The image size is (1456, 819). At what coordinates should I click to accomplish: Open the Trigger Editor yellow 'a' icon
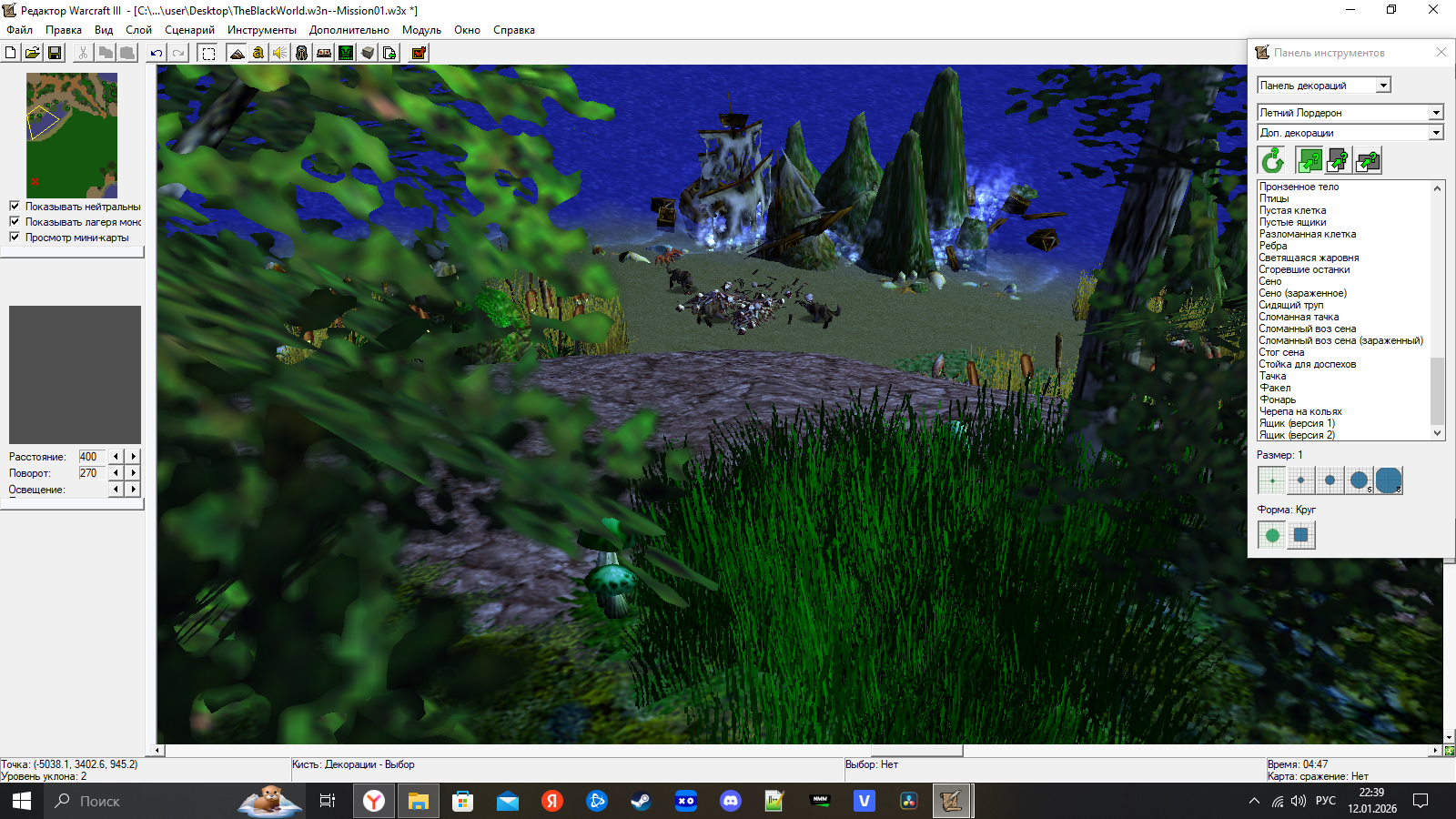(258, 53)
